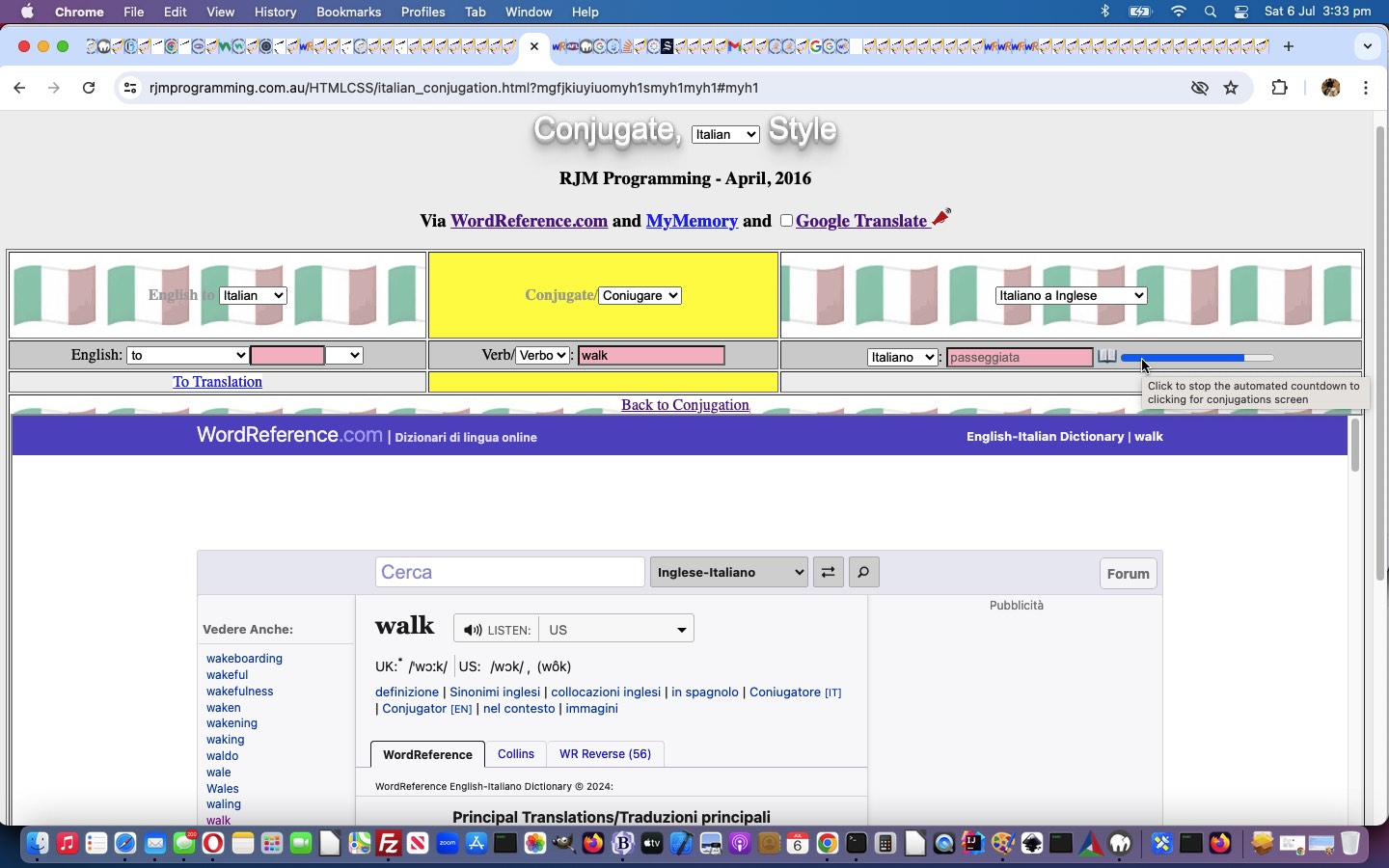
Task: Open the Verbo dropdown
Action: point(542,355)
